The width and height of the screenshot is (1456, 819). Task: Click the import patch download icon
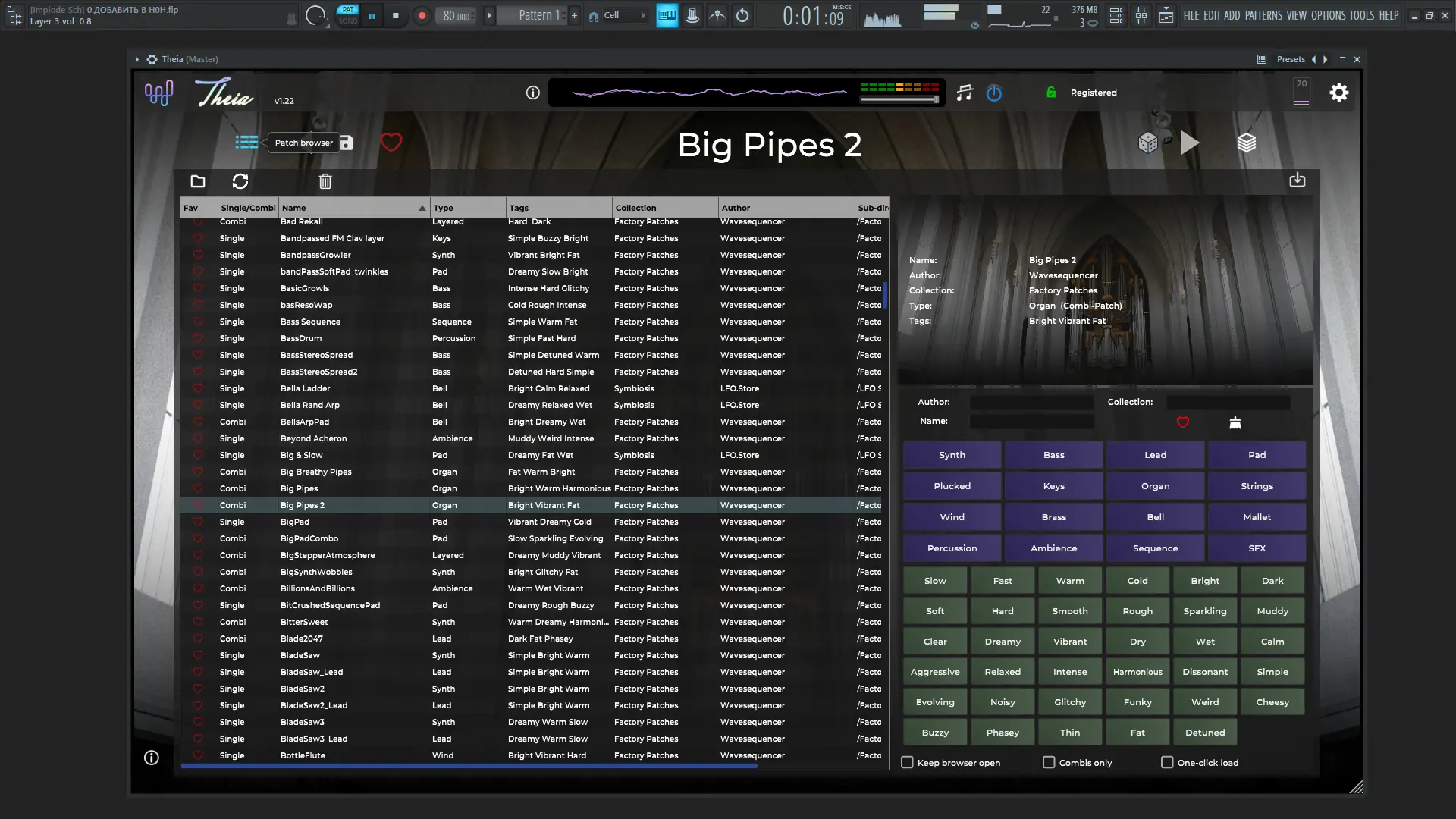click(1298, 180)
